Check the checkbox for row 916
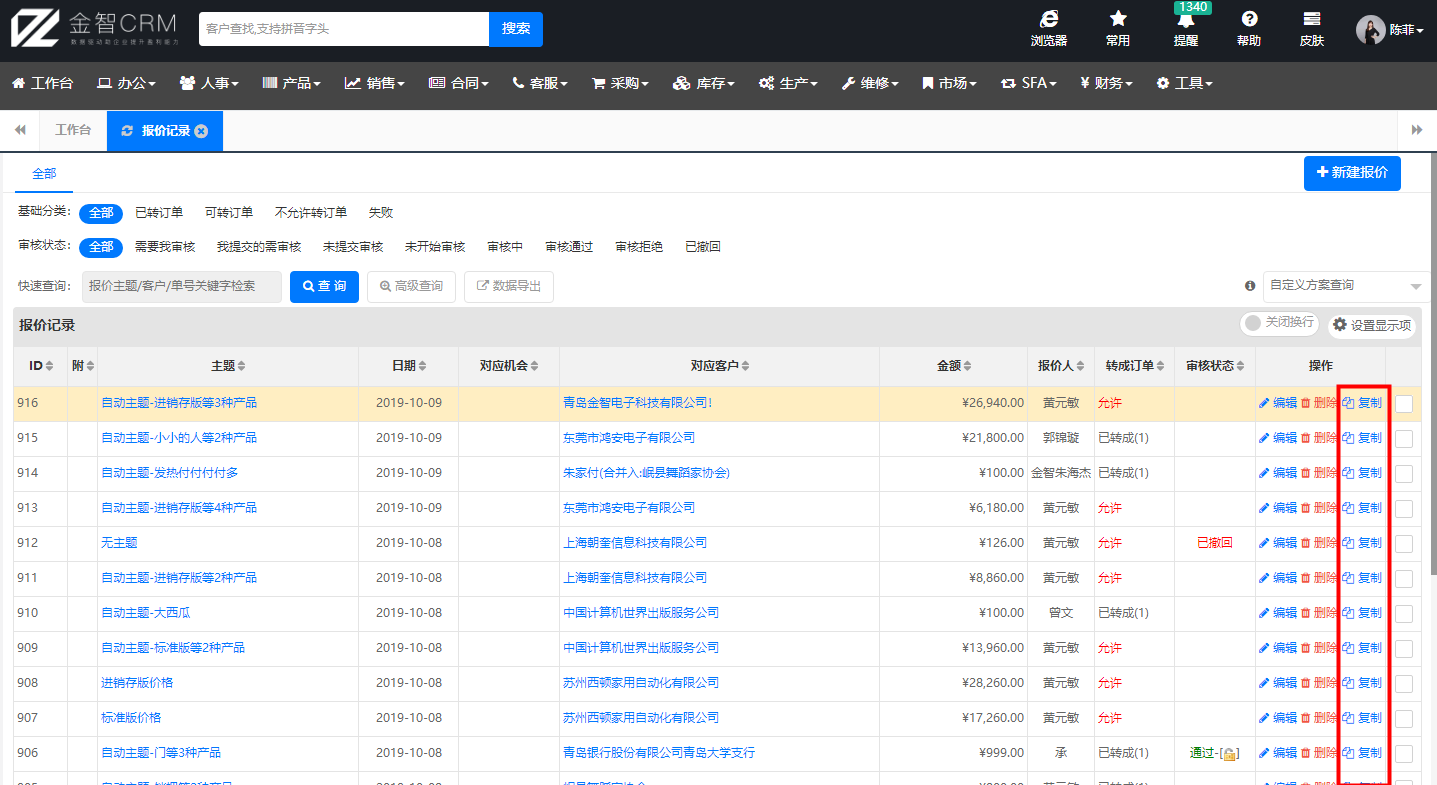The height and width of the screenshot is (785, 1437). 1404,404
